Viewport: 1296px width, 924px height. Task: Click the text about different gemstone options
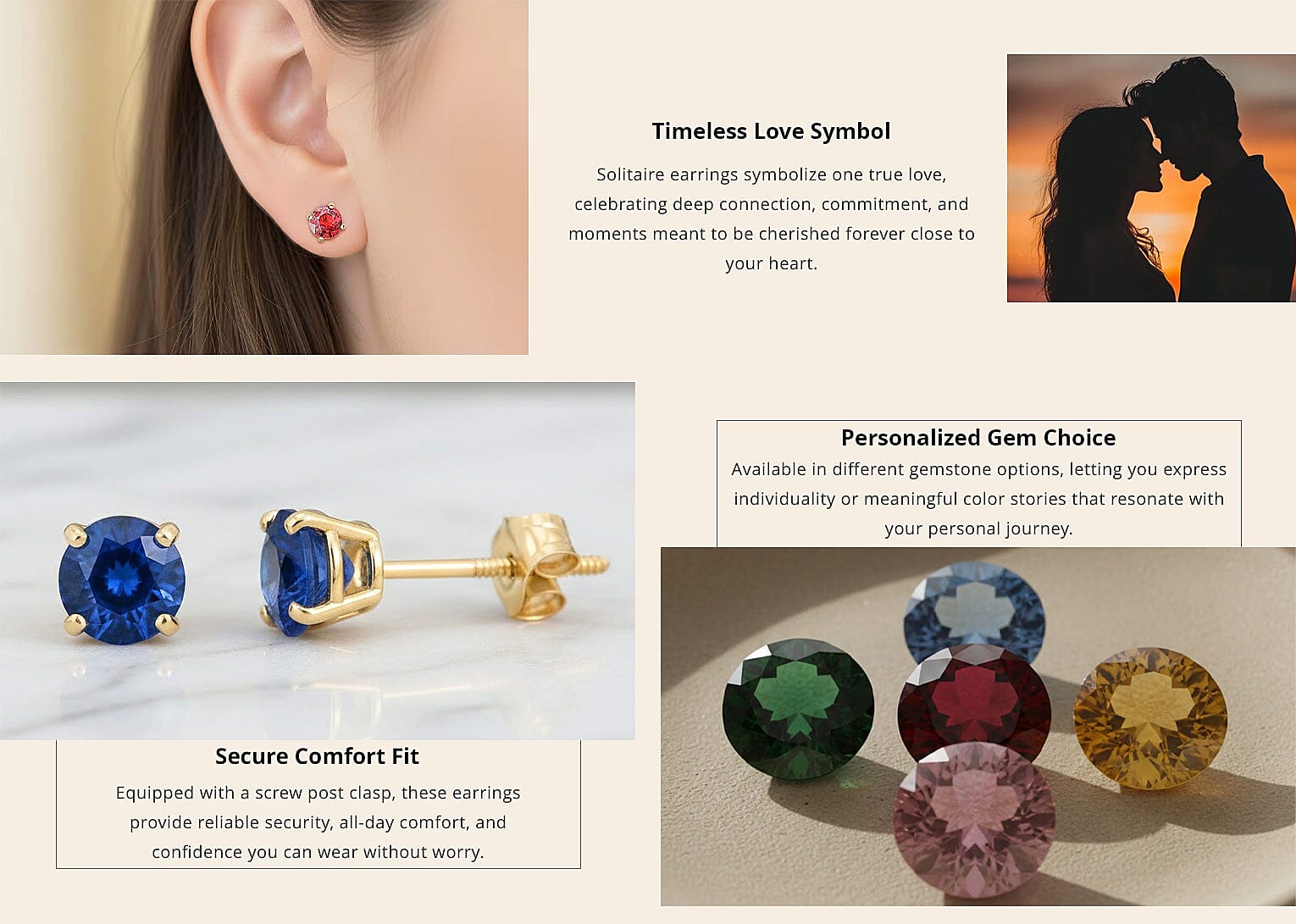point(978,499)
